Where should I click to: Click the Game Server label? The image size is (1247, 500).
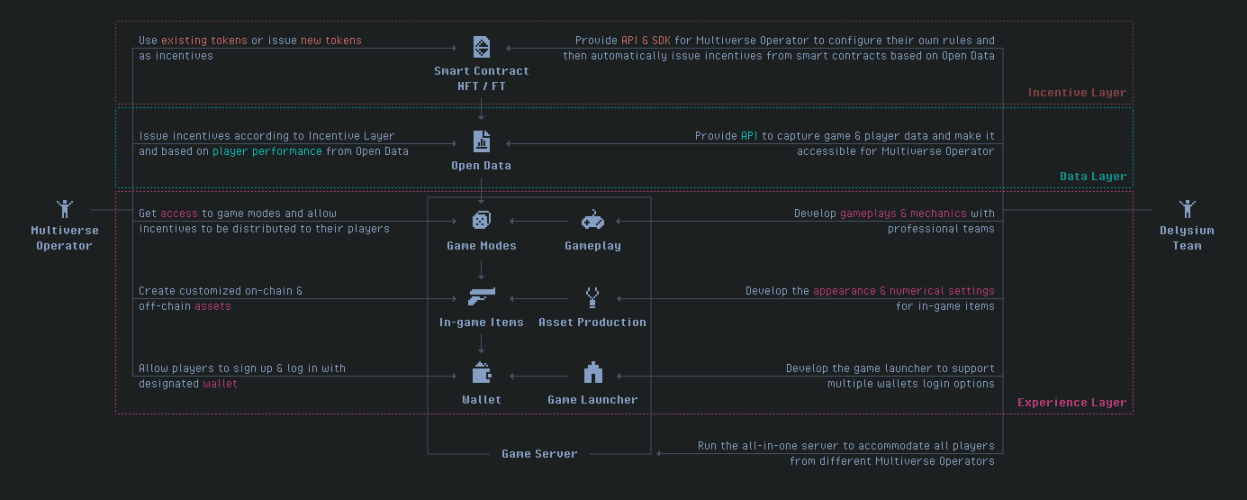point(539,454)
